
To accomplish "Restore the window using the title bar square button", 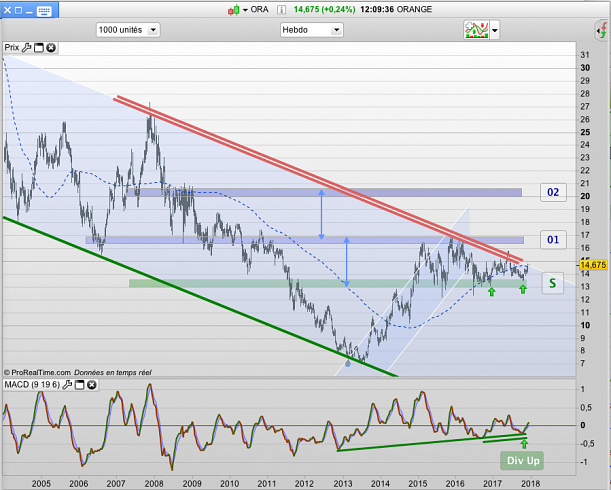I will [x=18, y=11].
